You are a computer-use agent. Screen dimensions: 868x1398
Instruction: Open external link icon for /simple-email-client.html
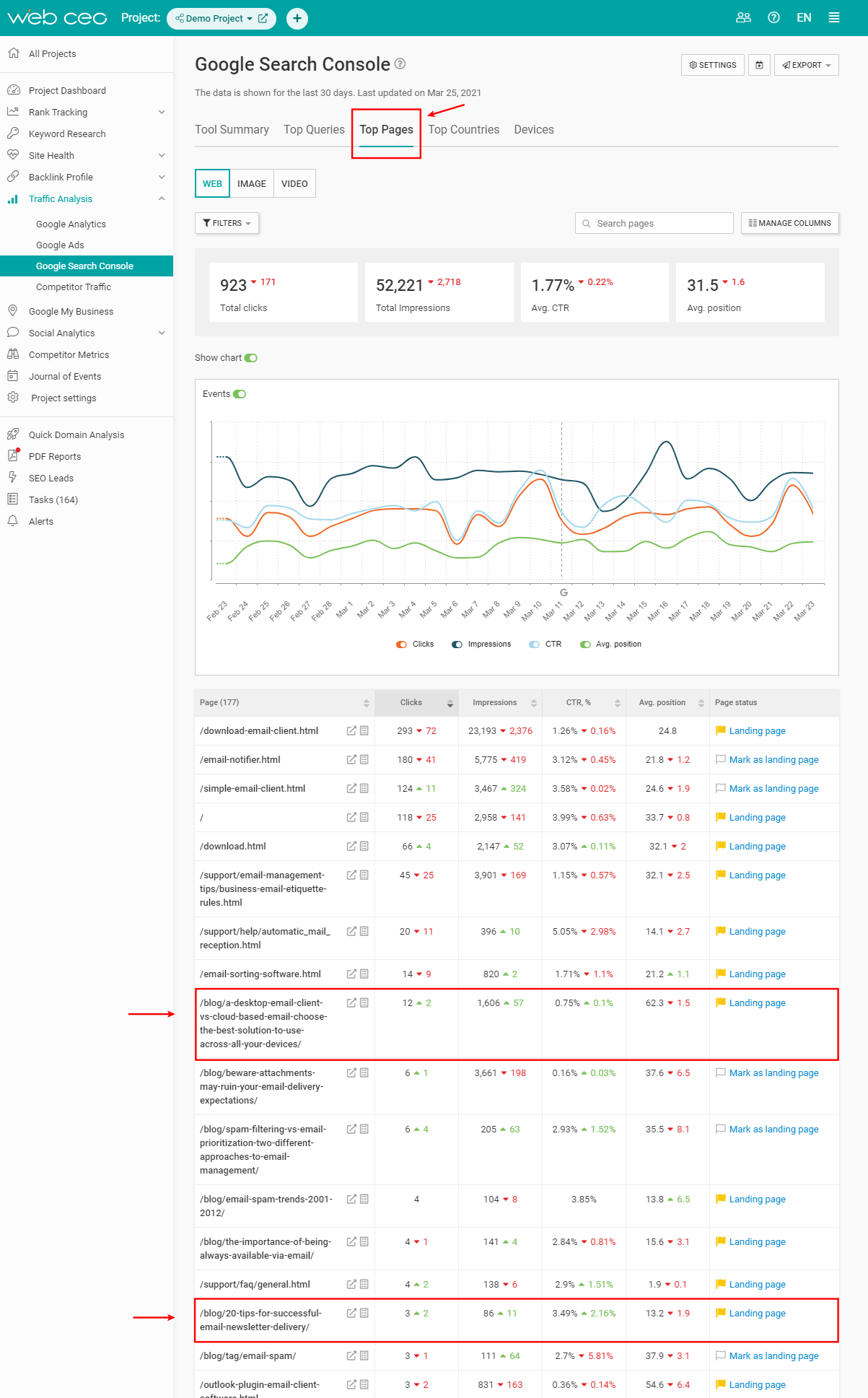pyautogui.click(x=351, y=788)
